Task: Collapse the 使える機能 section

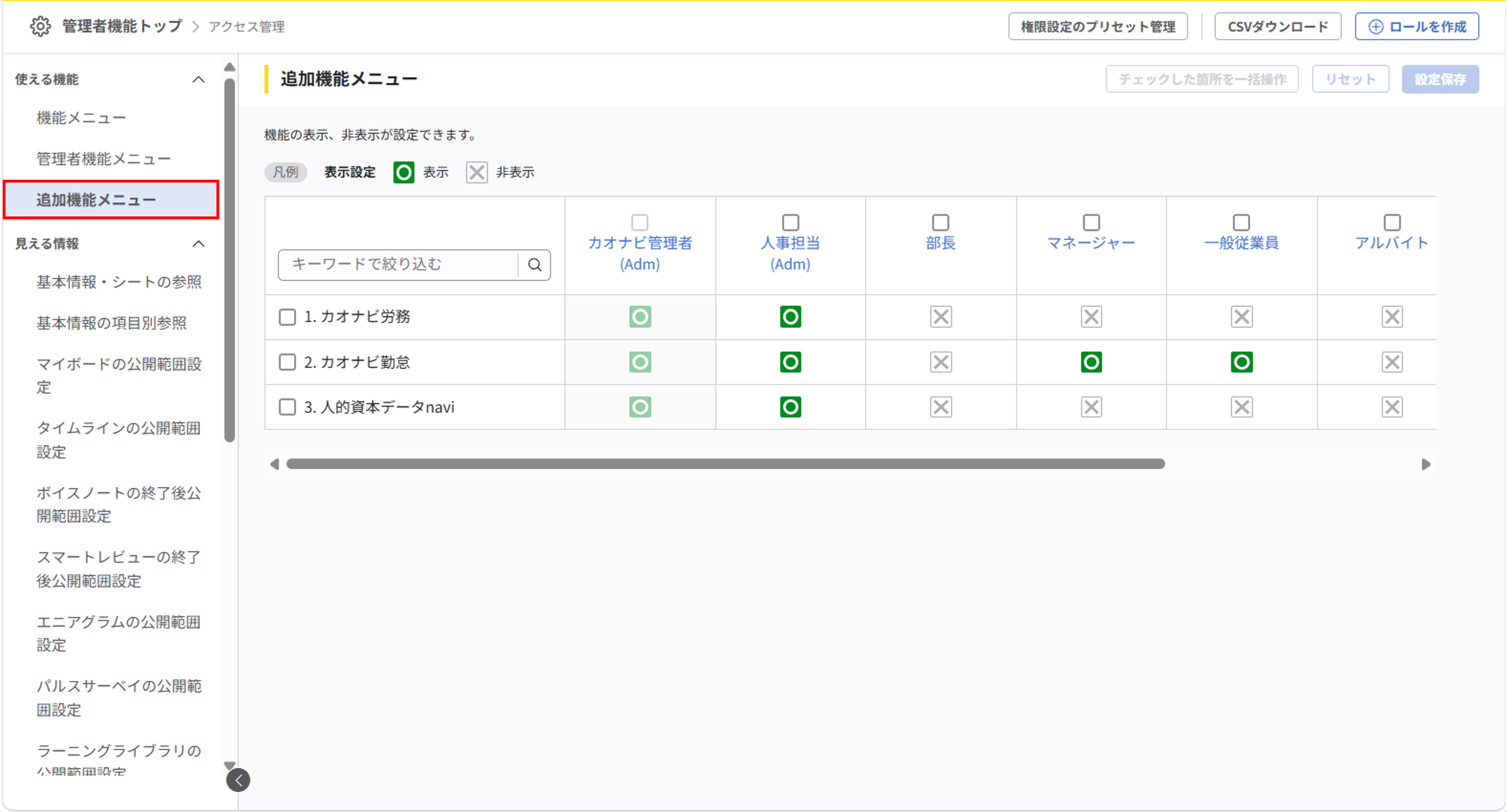Action: coord(198,79)
